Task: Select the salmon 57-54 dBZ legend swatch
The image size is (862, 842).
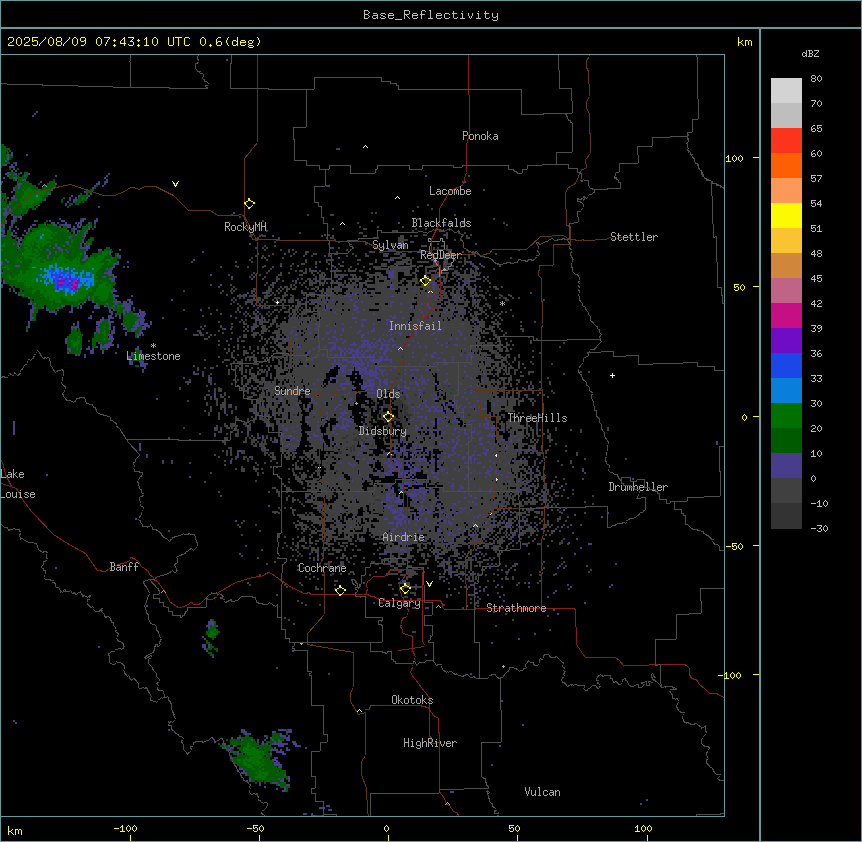Action: click(786, 191)
